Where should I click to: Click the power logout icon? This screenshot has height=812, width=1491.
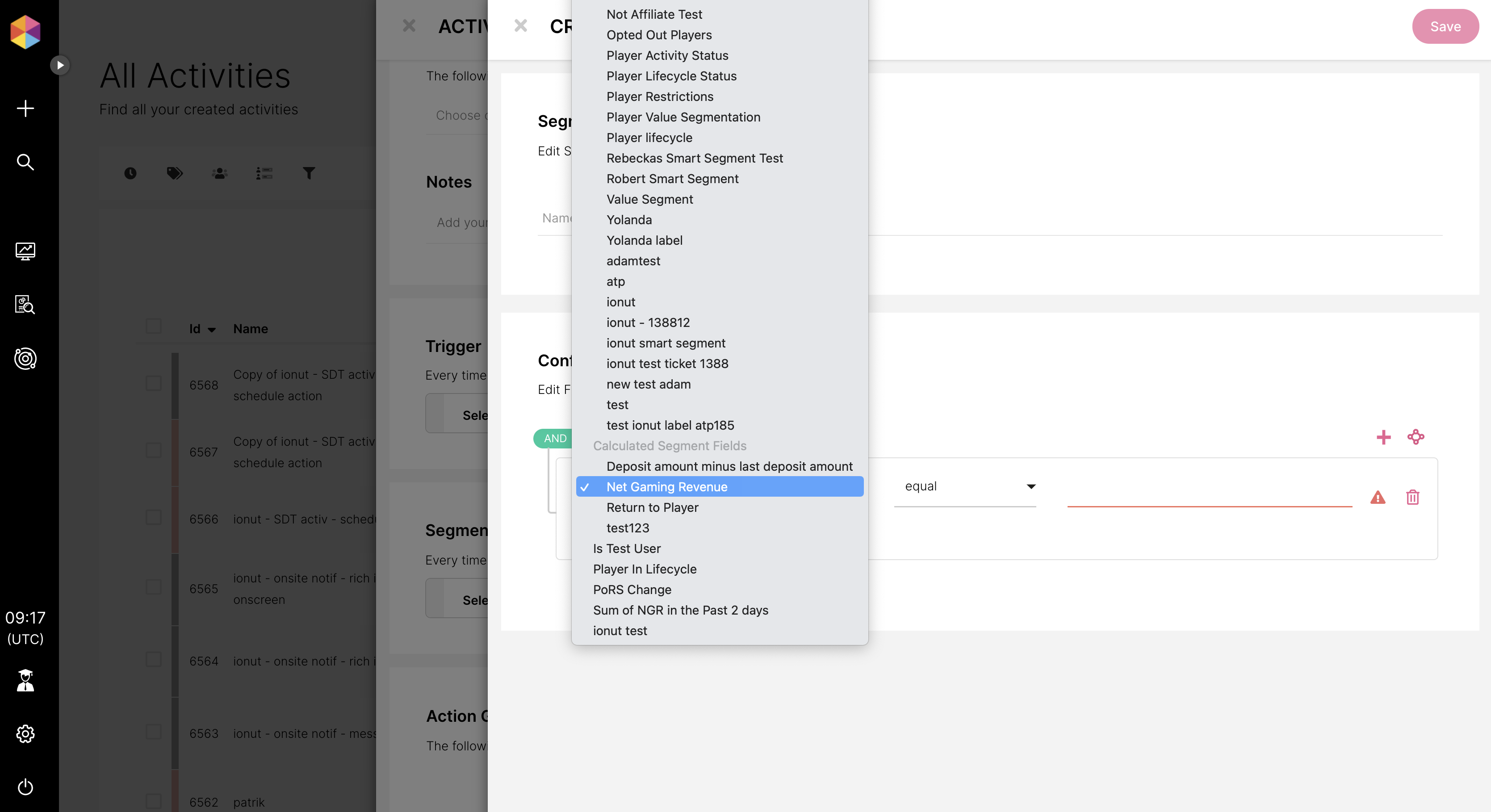click(25, 787)
